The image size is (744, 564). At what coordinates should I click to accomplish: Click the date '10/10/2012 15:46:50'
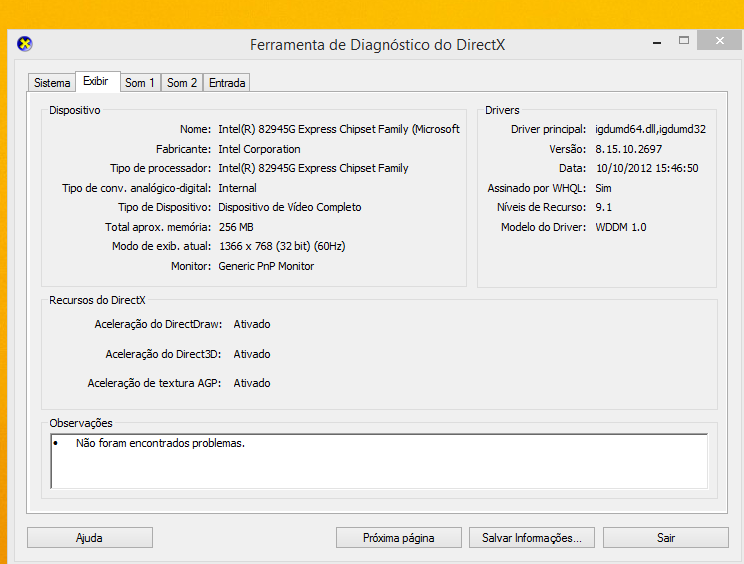tap(647, 168)
